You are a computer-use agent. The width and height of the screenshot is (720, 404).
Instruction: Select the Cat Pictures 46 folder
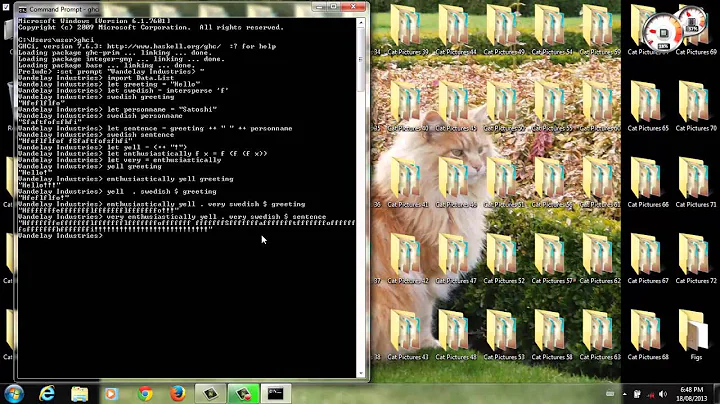tap(456, 183)
